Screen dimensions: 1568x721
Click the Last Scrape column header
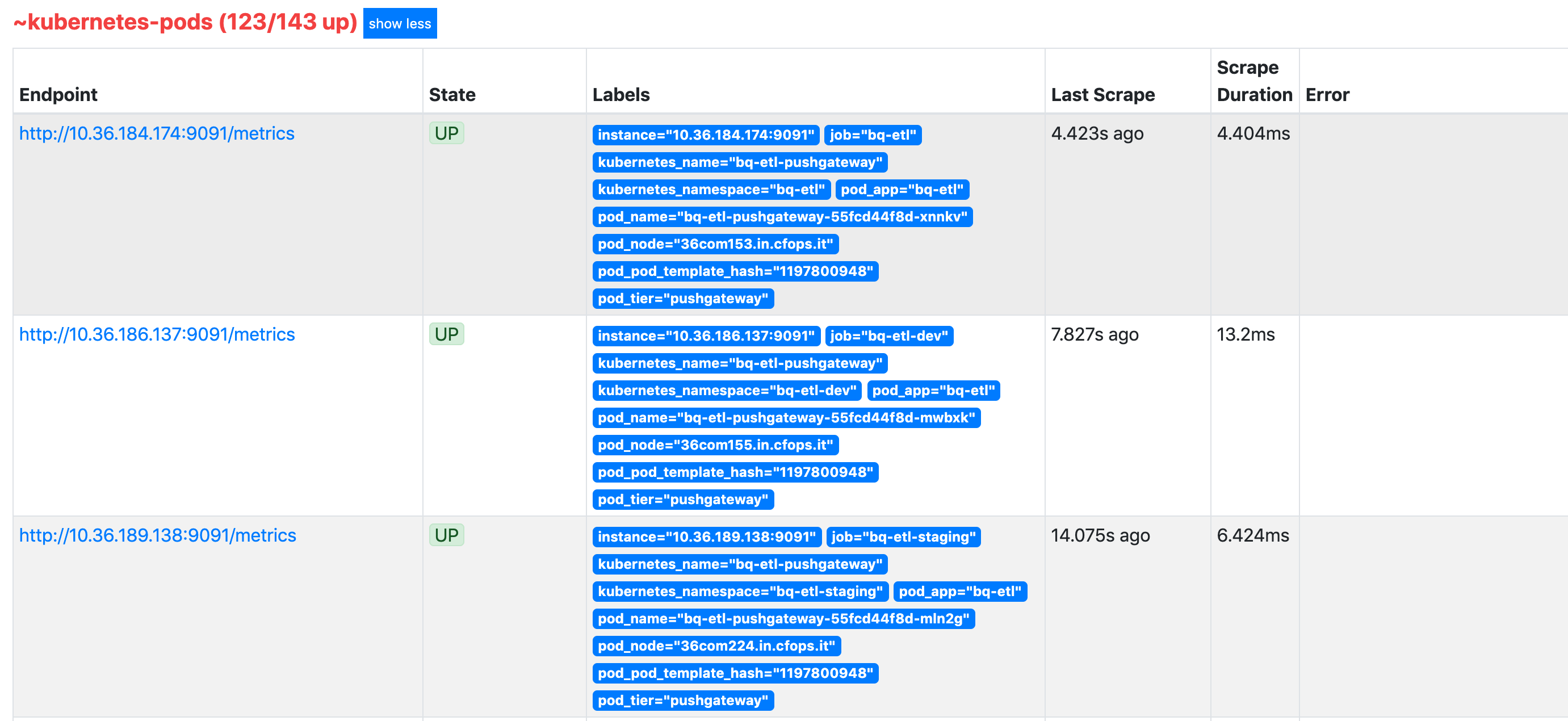pos(1102,95)
